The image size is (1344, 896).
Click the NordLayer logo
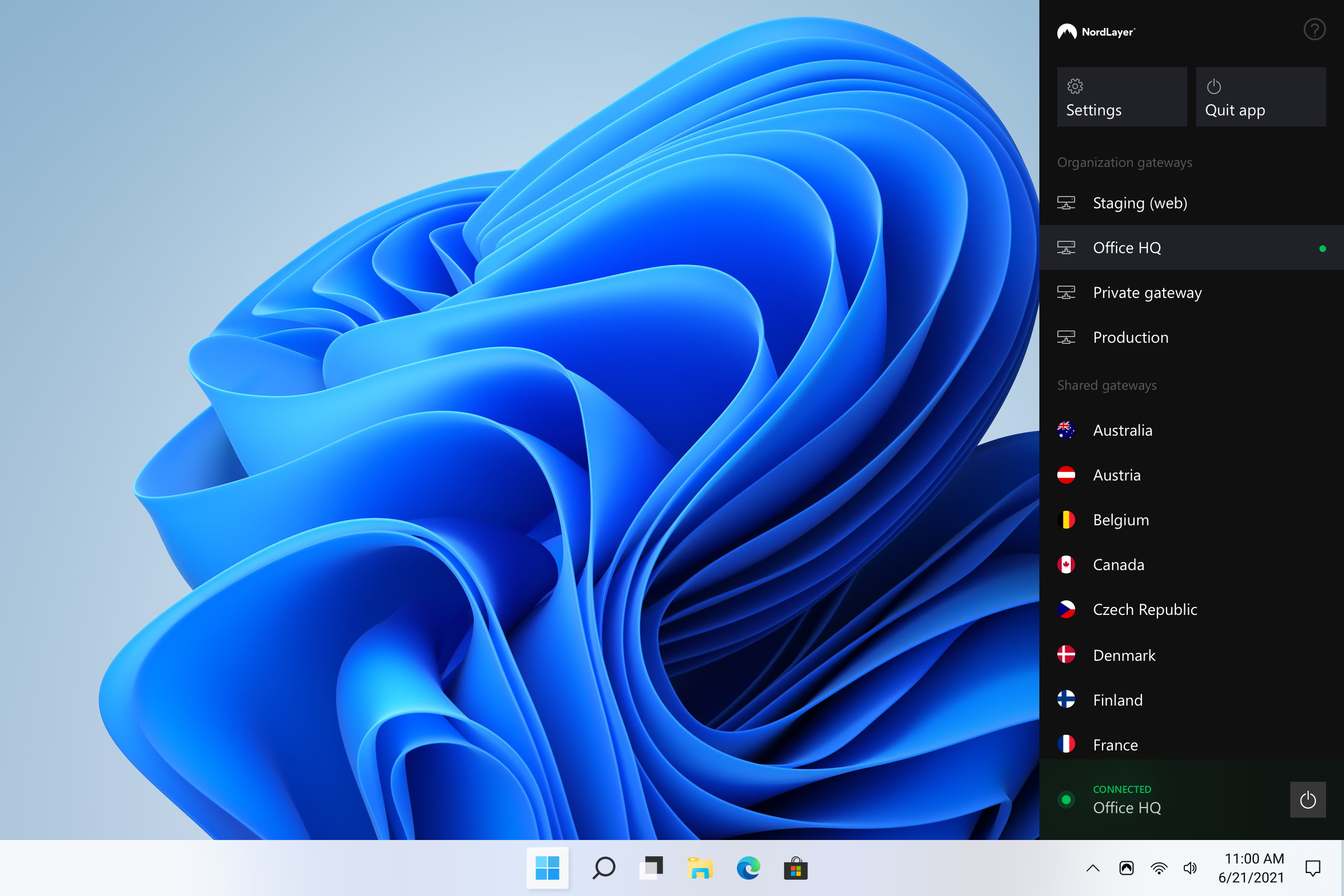pyautogui.click(x=1095, y=31)
